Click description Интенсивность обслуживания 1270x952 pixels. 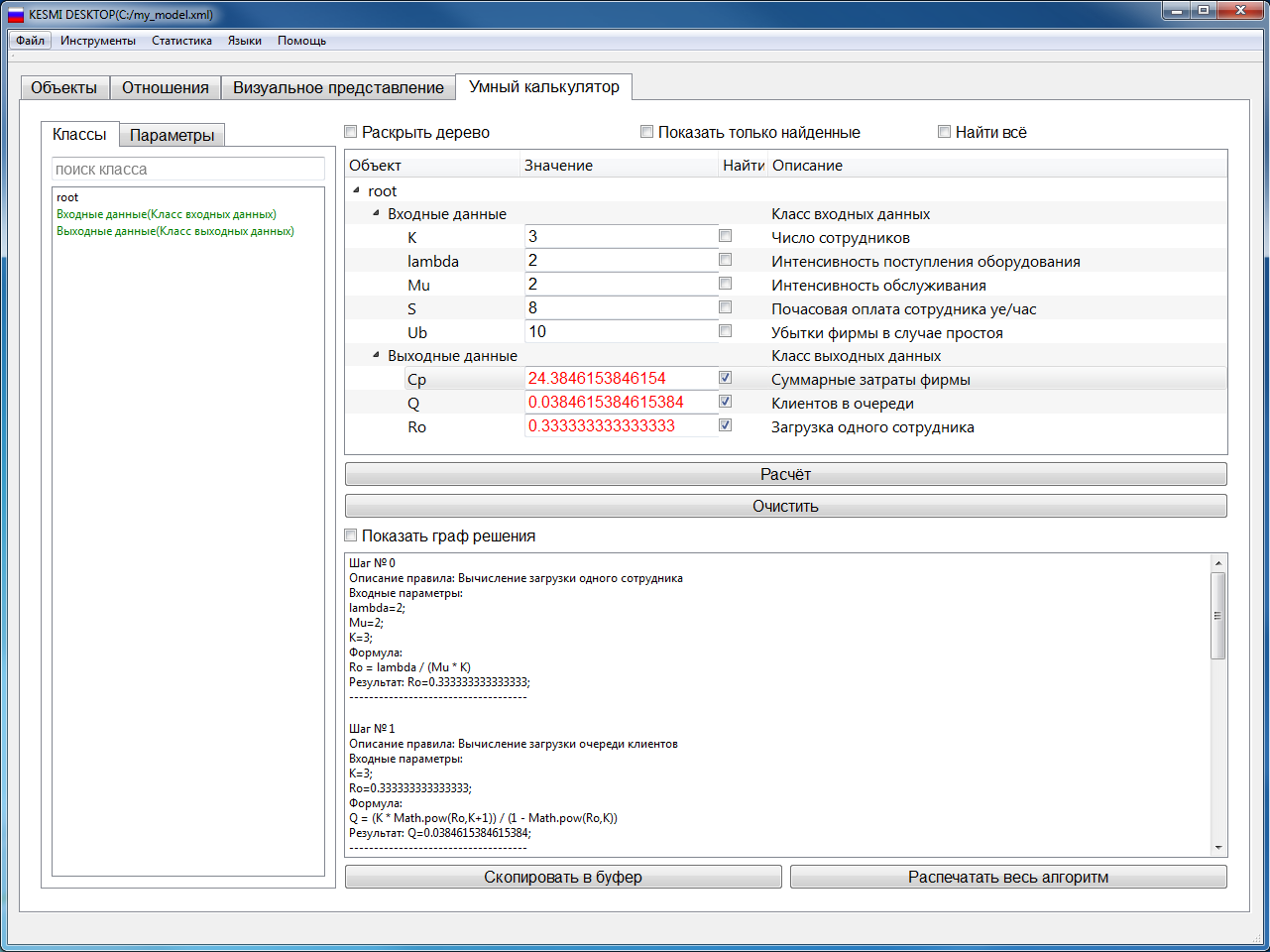point(878,286)
